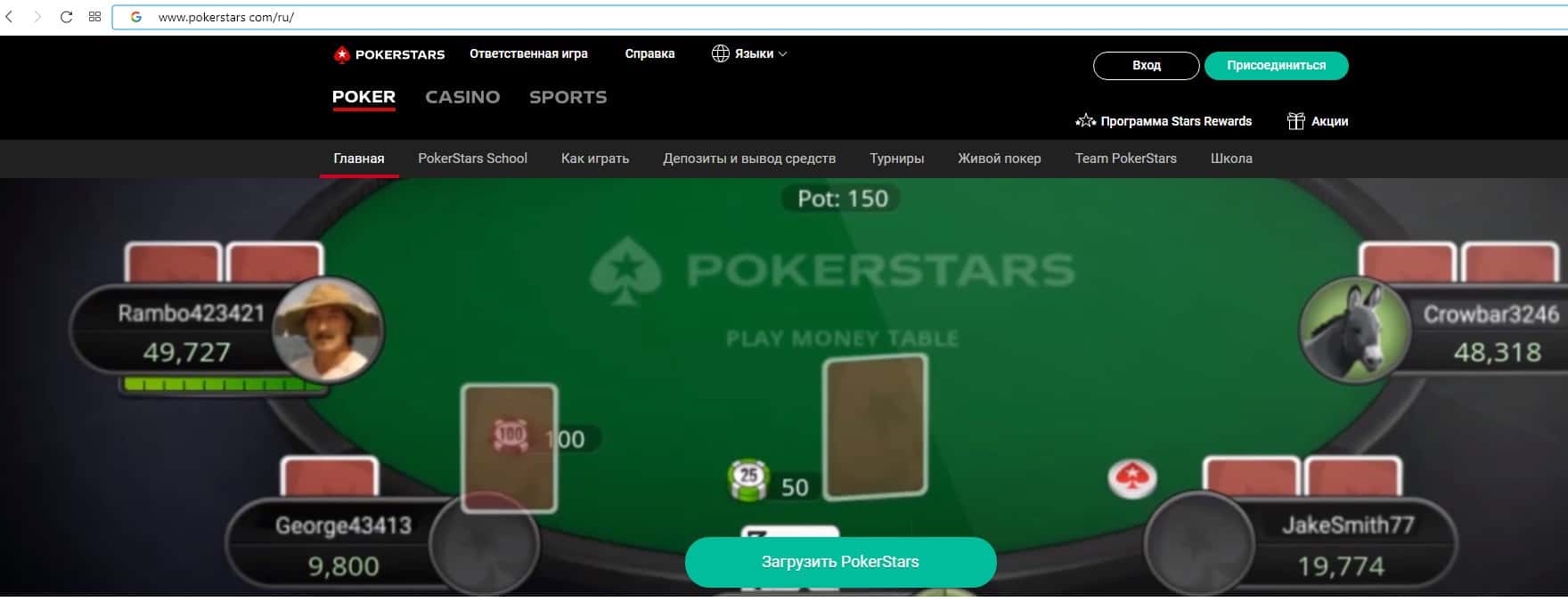Reload the page with refresh icon
The width and height of the screenshot is (1568, 610).
[66, 17]
